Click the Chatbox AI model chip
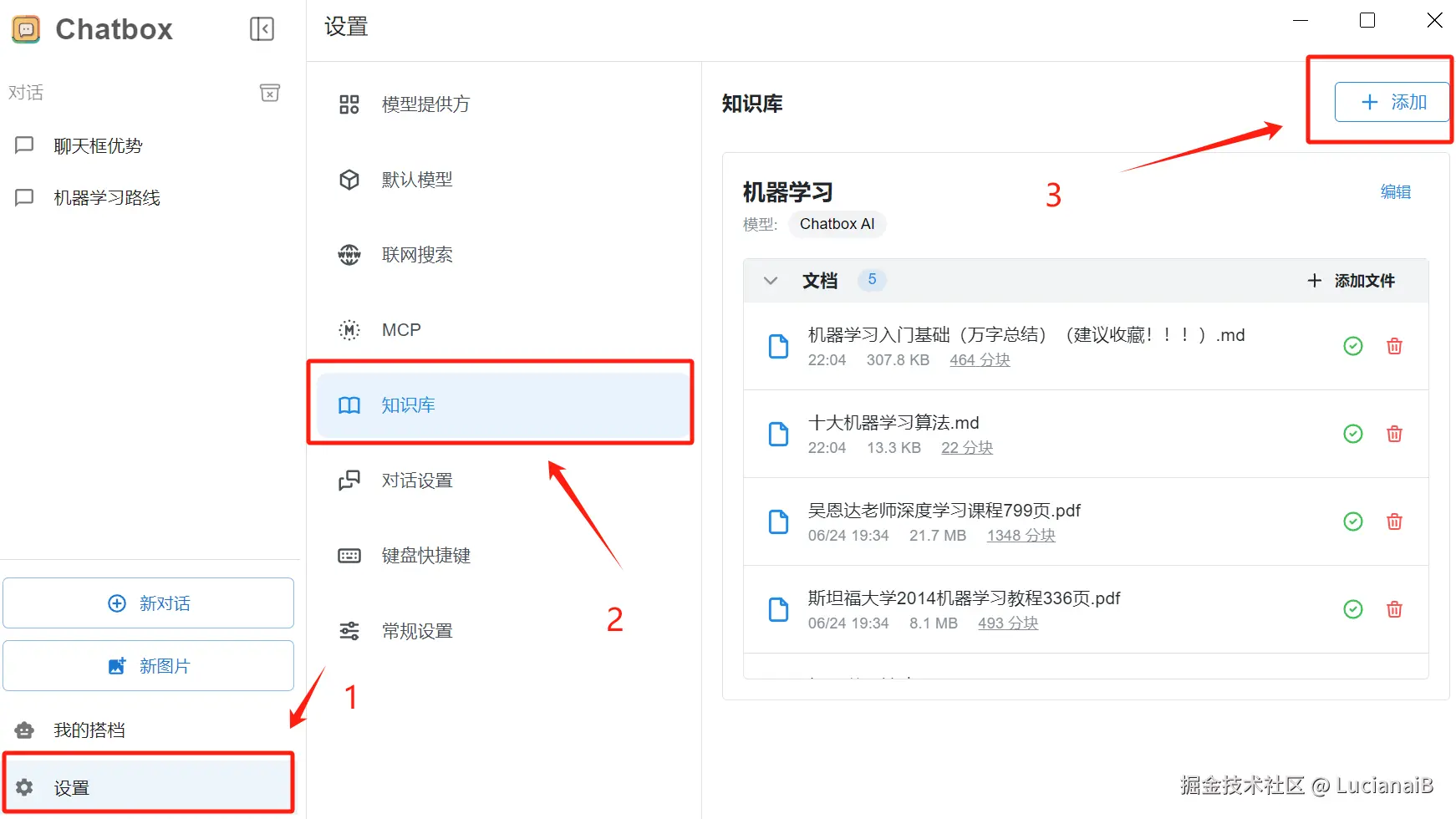The height and width of the screenshot is (819, 1456). point(837,223)
